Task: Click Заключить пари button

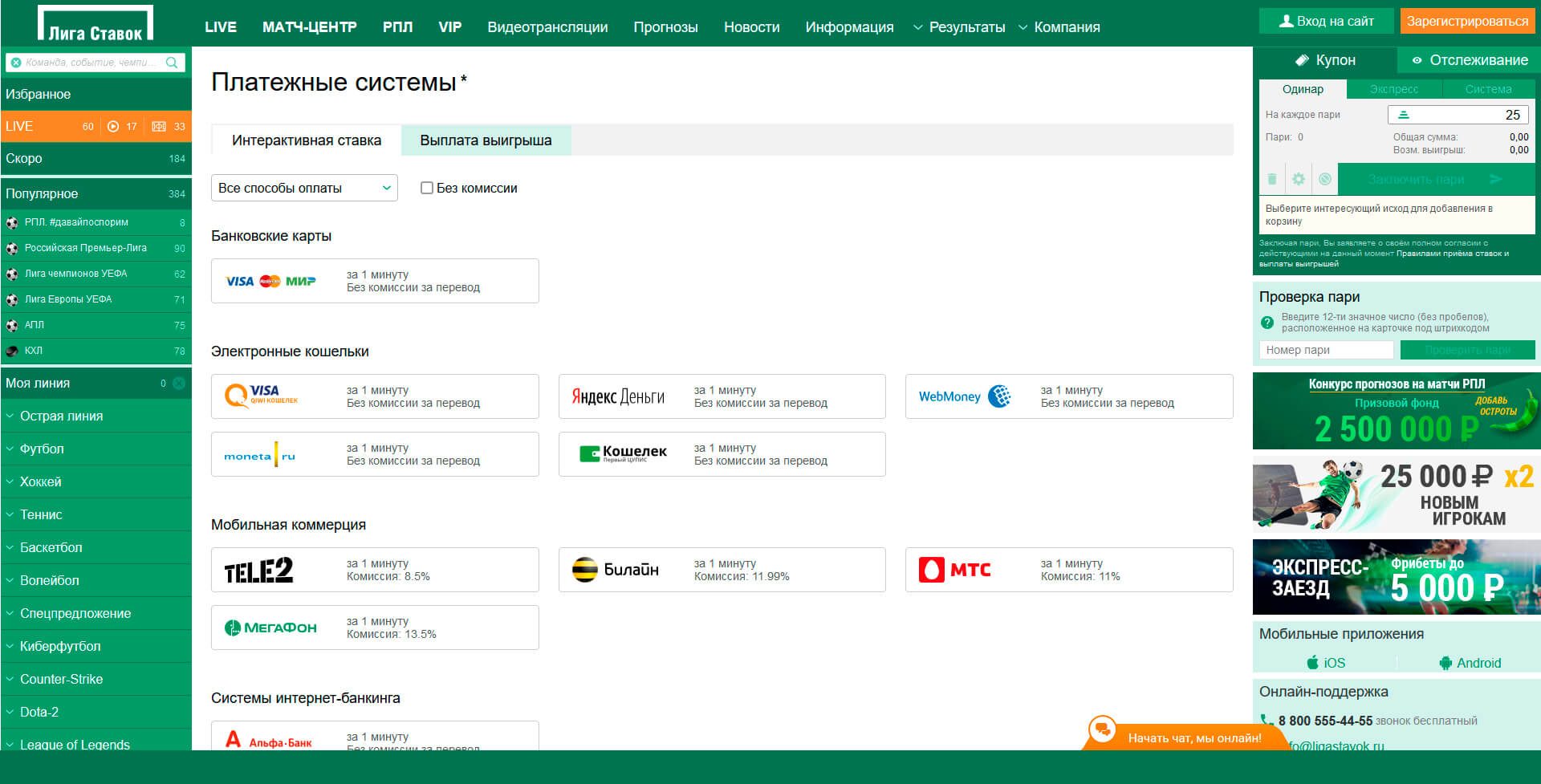Action: tap(1437, 179)
